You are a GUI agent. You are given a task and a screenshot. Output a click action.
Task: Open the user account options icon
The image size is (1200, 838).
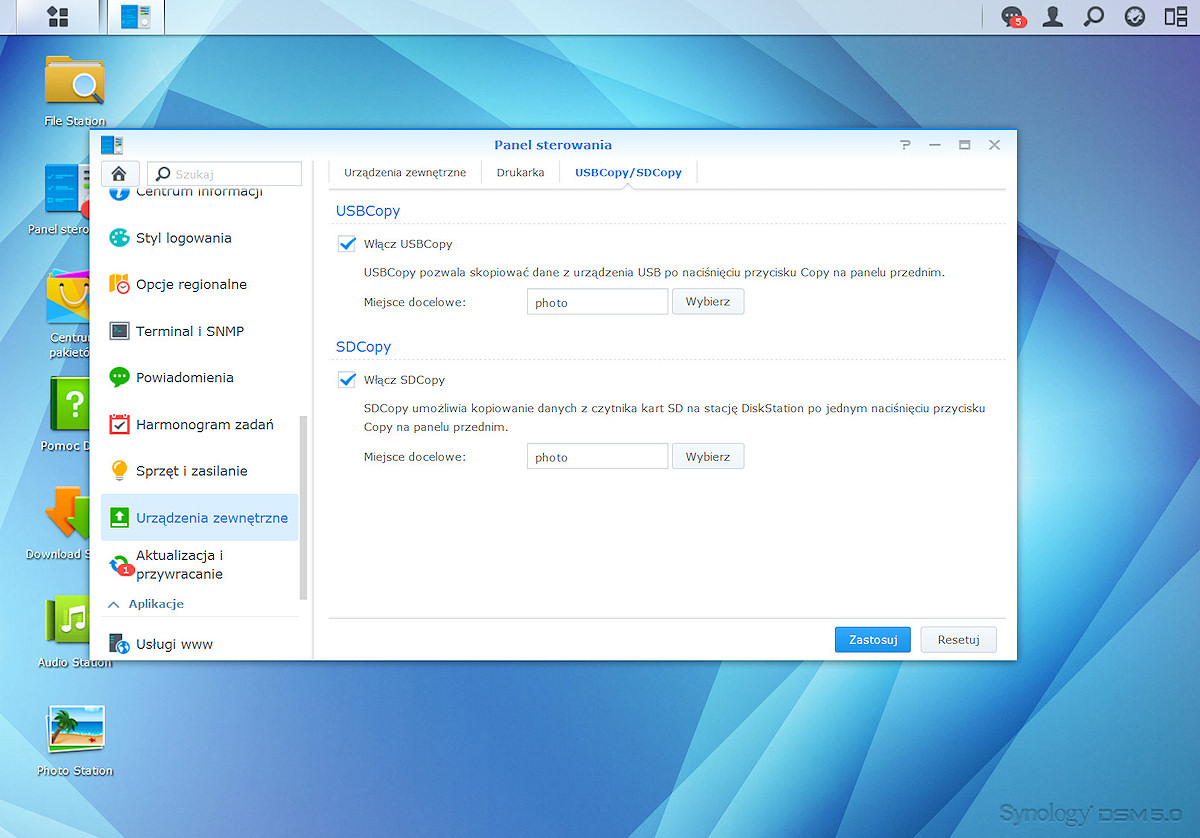(x=1053, y=16)
